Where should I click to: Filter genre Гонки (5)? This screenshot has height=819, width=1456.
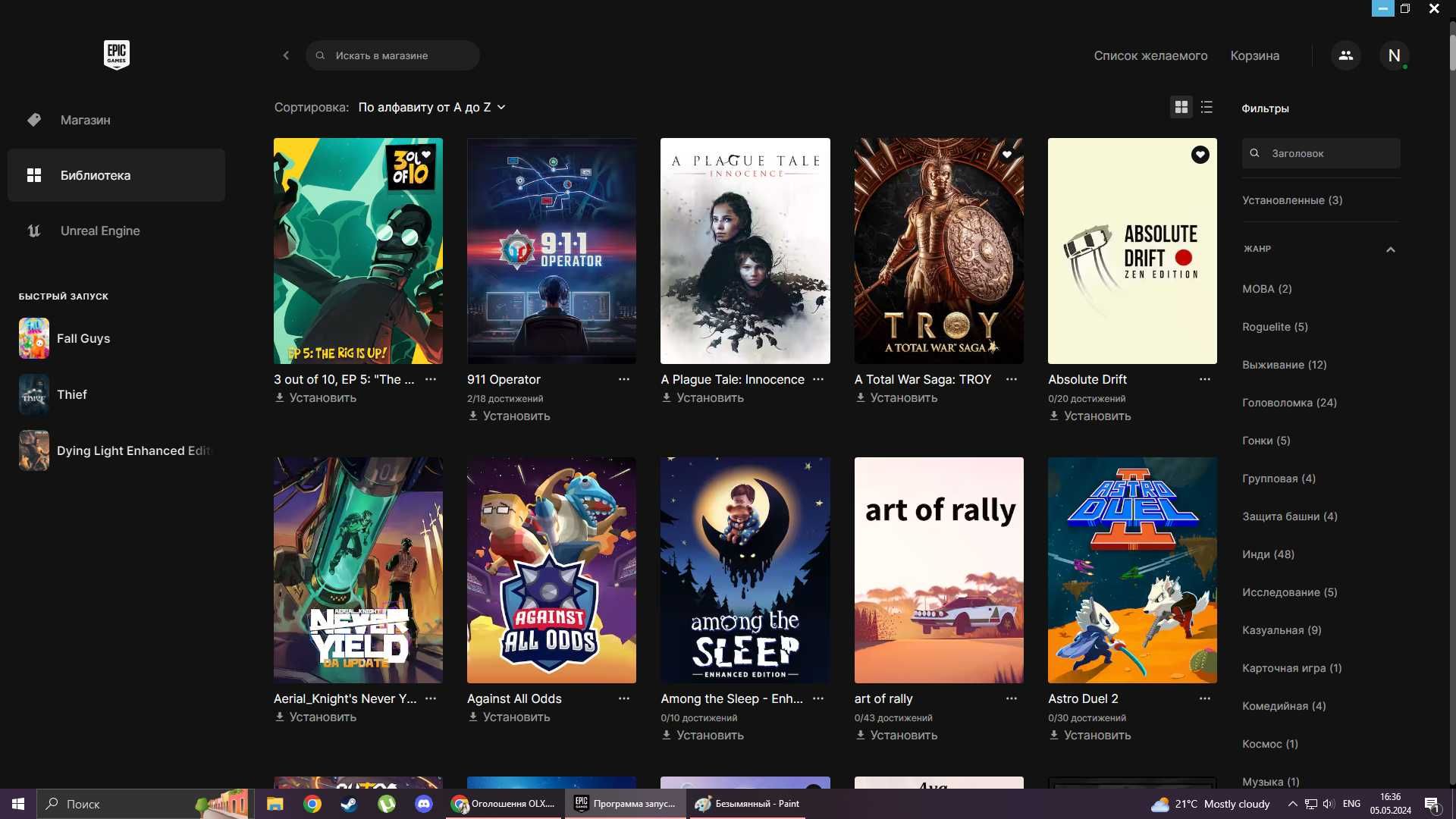[x=1266, y=441]
